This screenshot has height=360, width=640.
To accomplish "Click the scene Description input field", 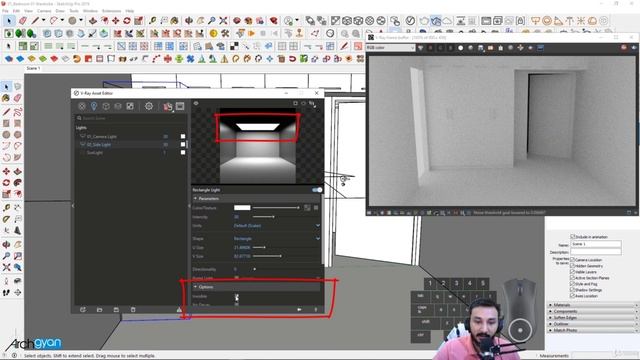I will (596, 252).
